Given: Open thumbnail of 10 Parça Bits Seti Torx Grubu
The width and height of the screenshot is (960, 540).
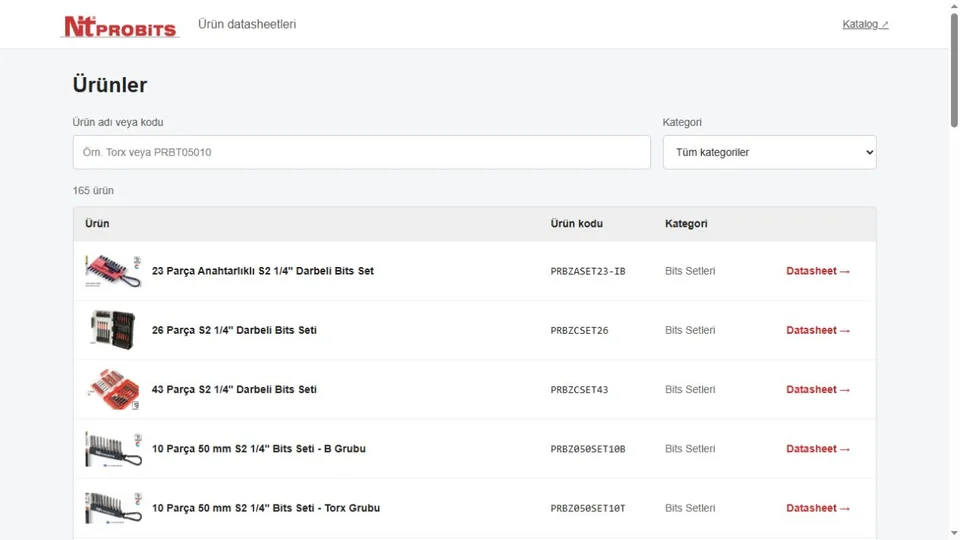Looking at the screenshot, I should pyautogui.click(x=113, y=508).
